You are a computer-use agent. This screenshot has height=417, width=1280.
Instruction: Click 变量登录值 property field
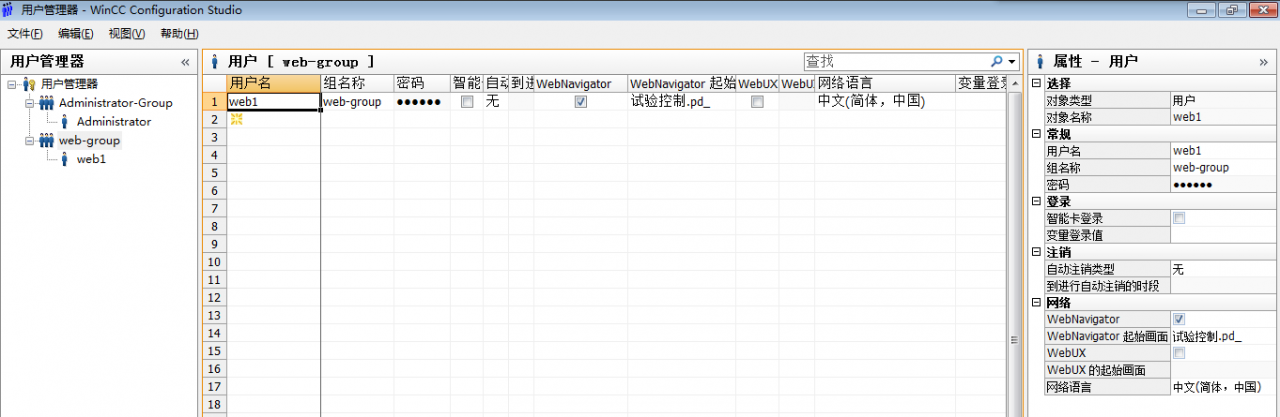(x=1224, y=235)
